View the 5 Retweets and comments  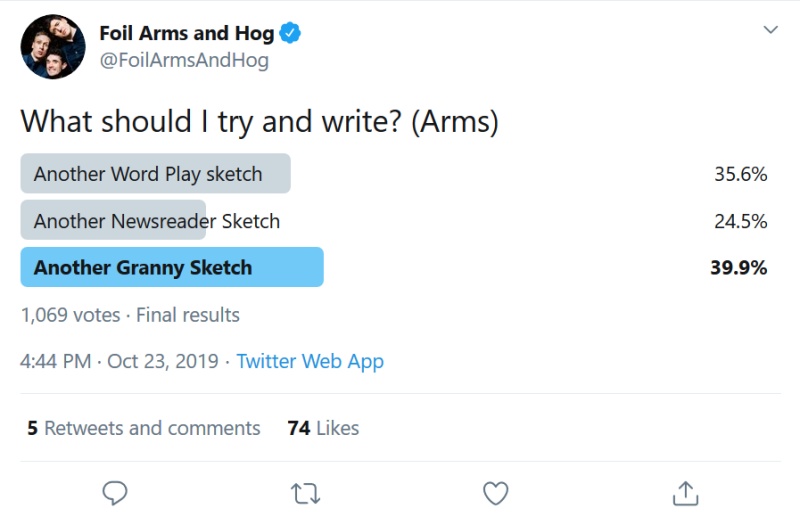(x=144, y=428)
